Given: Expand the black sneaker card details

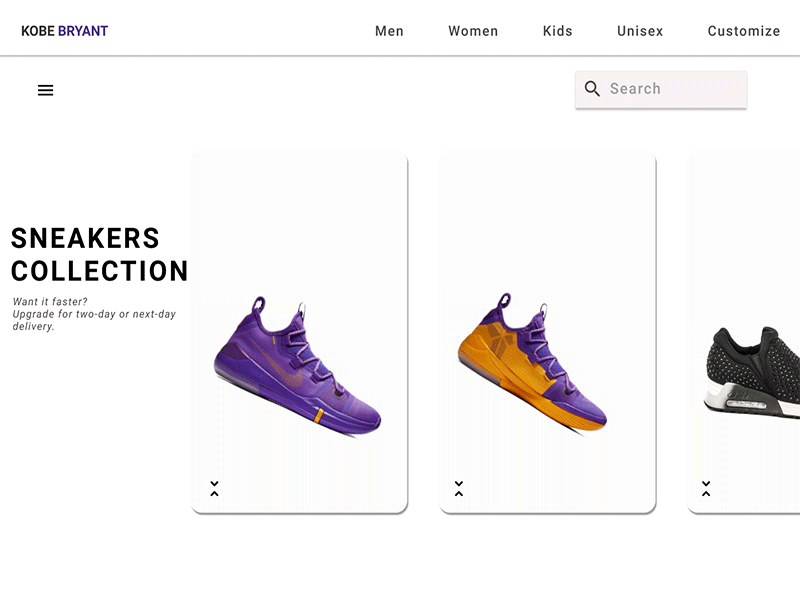Looking at the screenshot, I should (706, 489).
